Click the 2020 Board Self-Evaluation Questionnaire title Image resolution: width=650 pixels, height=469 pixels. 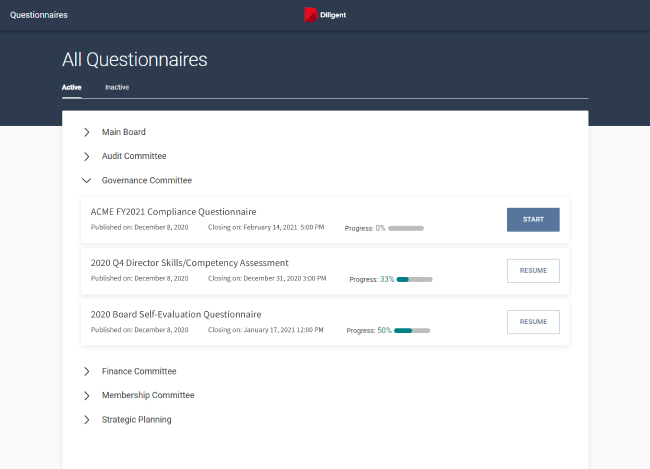pyautogui.click(x=176, y=314)
